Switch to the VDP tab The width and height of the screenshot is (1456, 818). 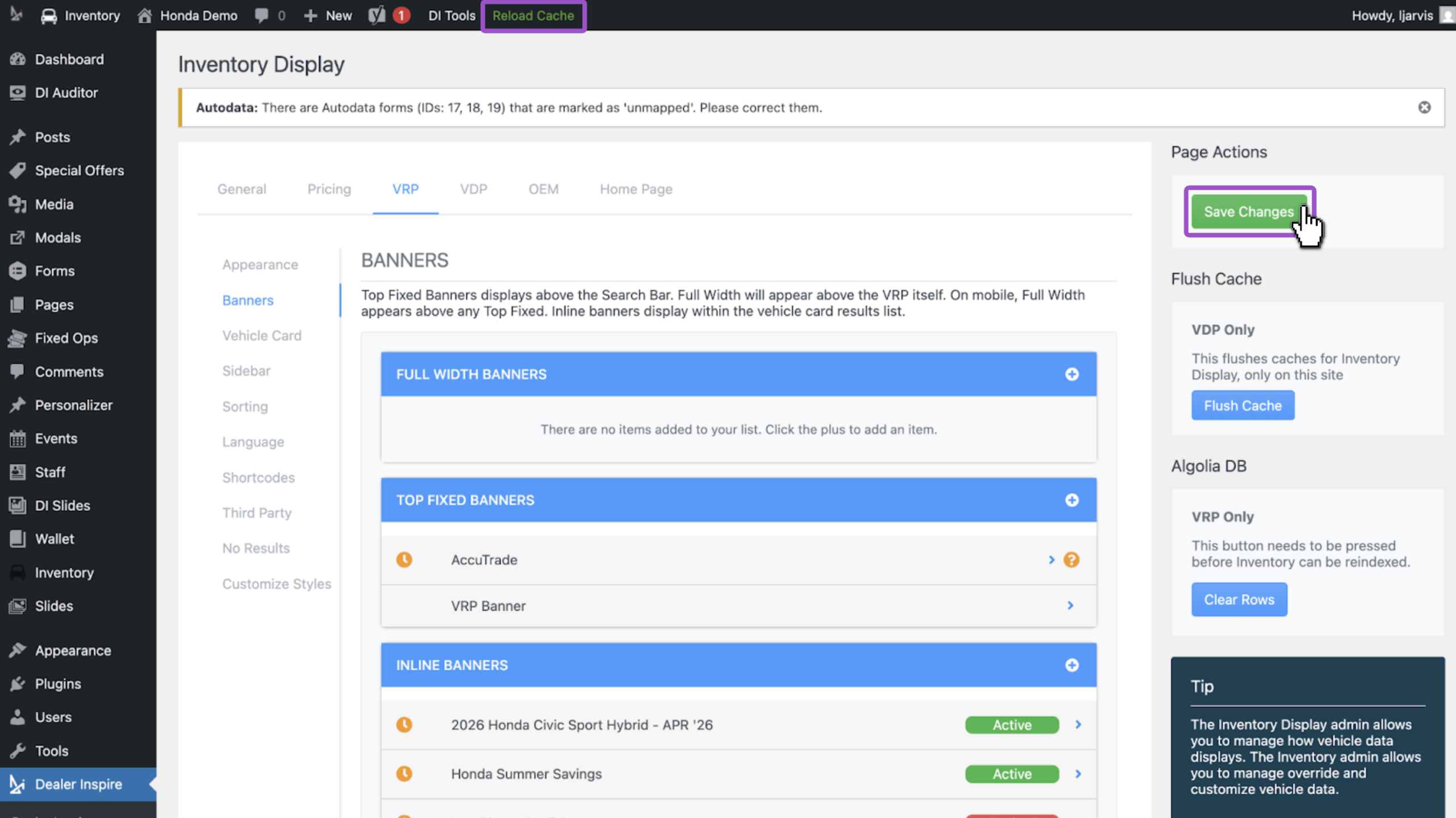(x=473, y=189)
